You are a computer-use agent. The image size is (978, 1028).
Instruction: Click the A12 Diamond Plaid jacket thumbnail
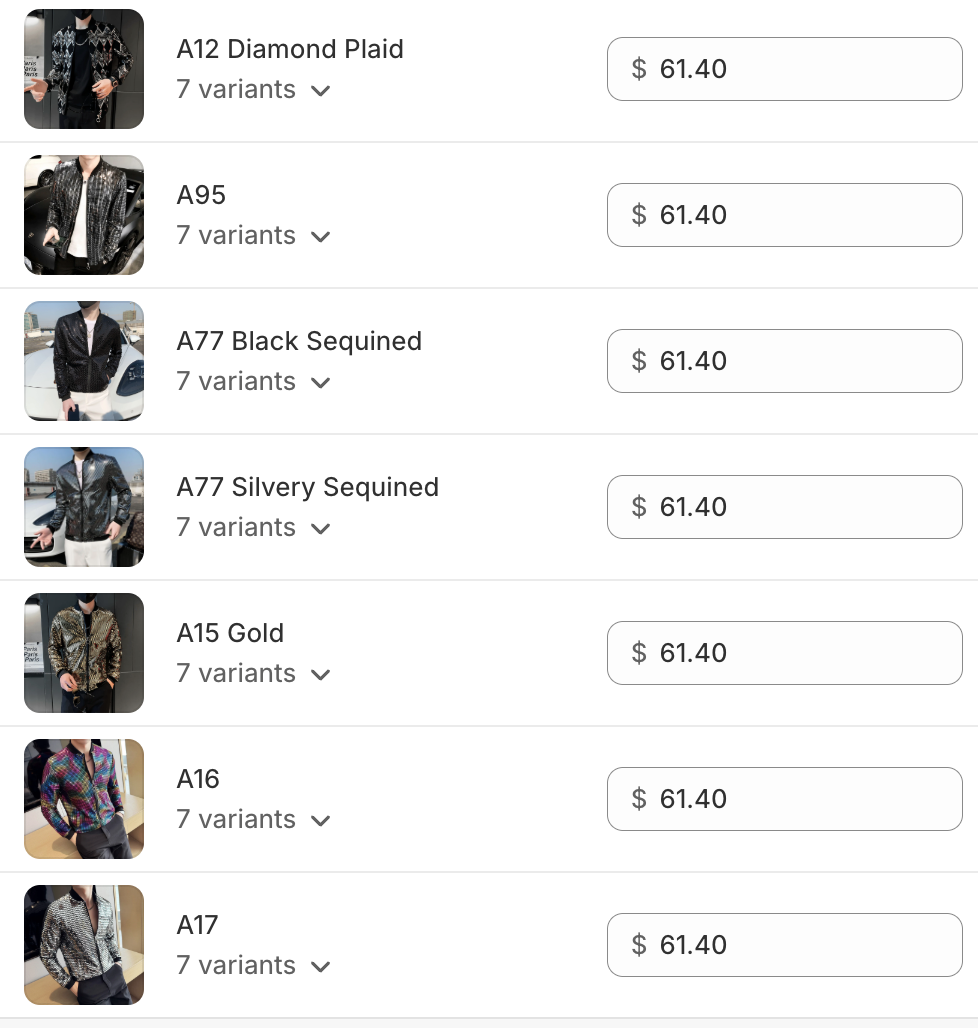point(84,69)
